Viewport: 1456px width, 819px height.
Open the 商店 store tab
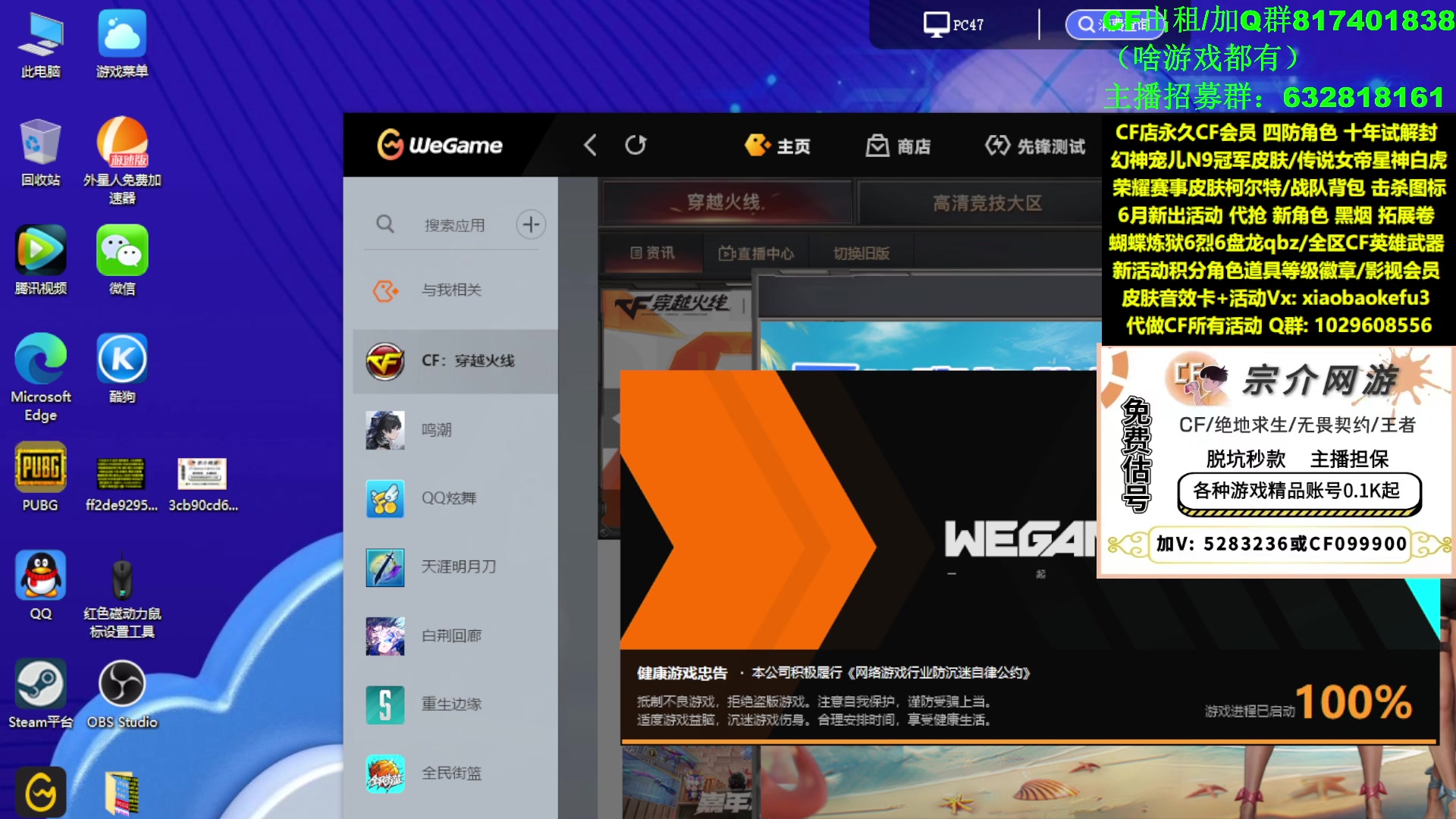tap(899, 146)
